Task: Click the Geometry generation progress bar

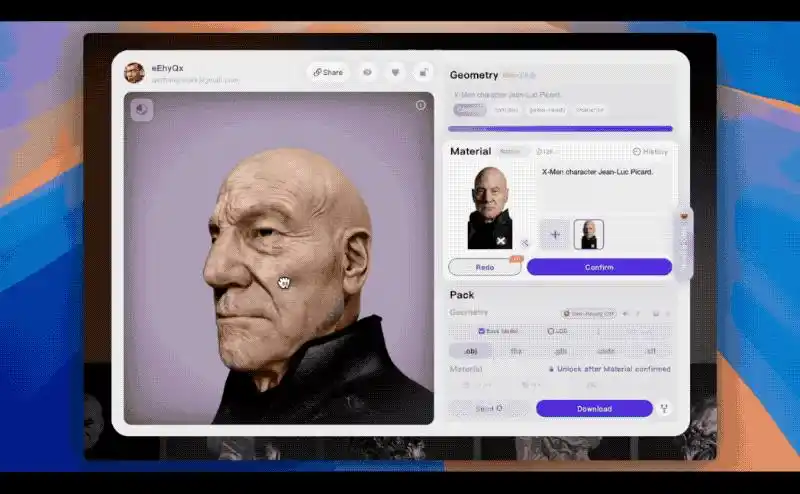Action: (x=560, y=129)
